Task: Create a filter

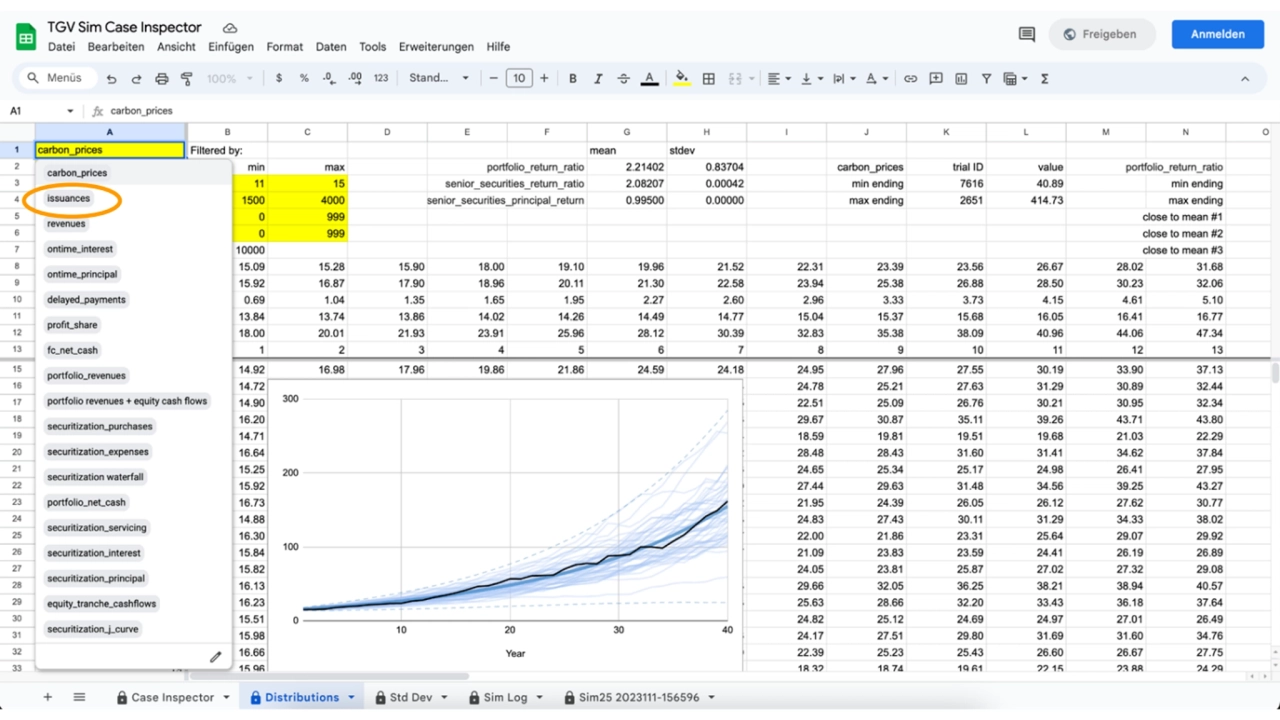Action: tap(986, 79)
